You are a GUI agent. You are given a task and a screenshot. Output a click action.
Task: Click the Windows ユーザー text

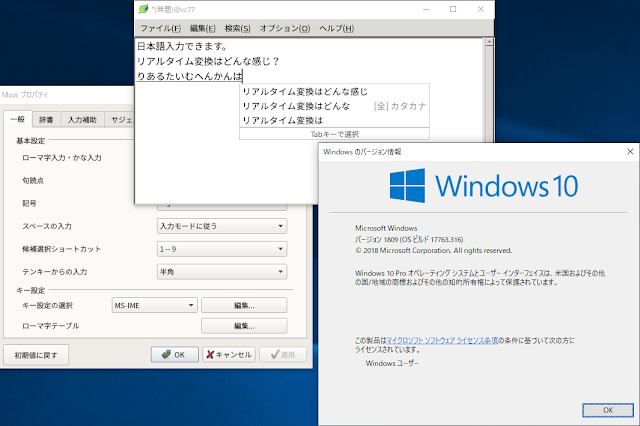(392, 363)
